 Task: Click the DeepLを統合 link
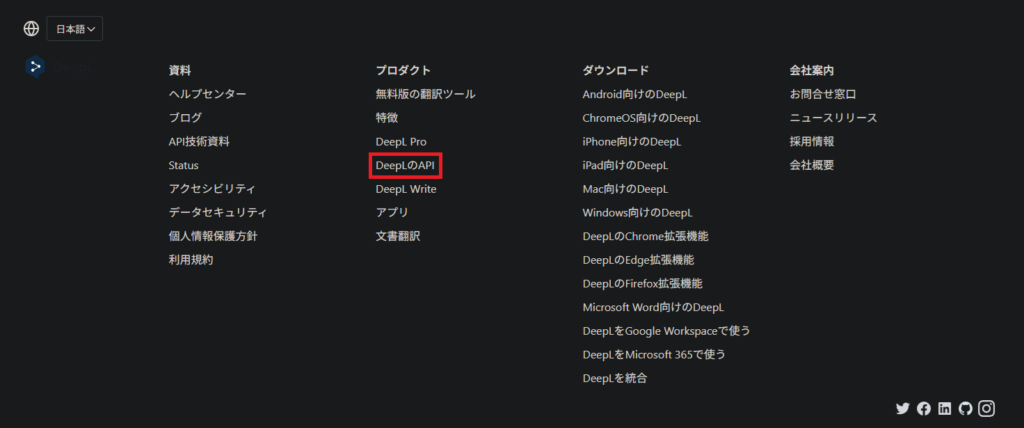(x=615, y=378)
